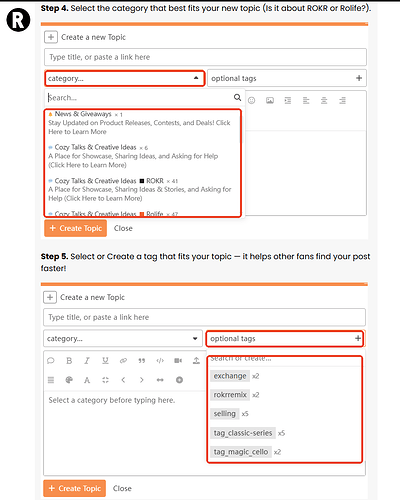Expand the category dropdown in Step 5
Image resolution: width=400 pixels, height=500 pixels.
pyautogui.click(x=123, y=339)
